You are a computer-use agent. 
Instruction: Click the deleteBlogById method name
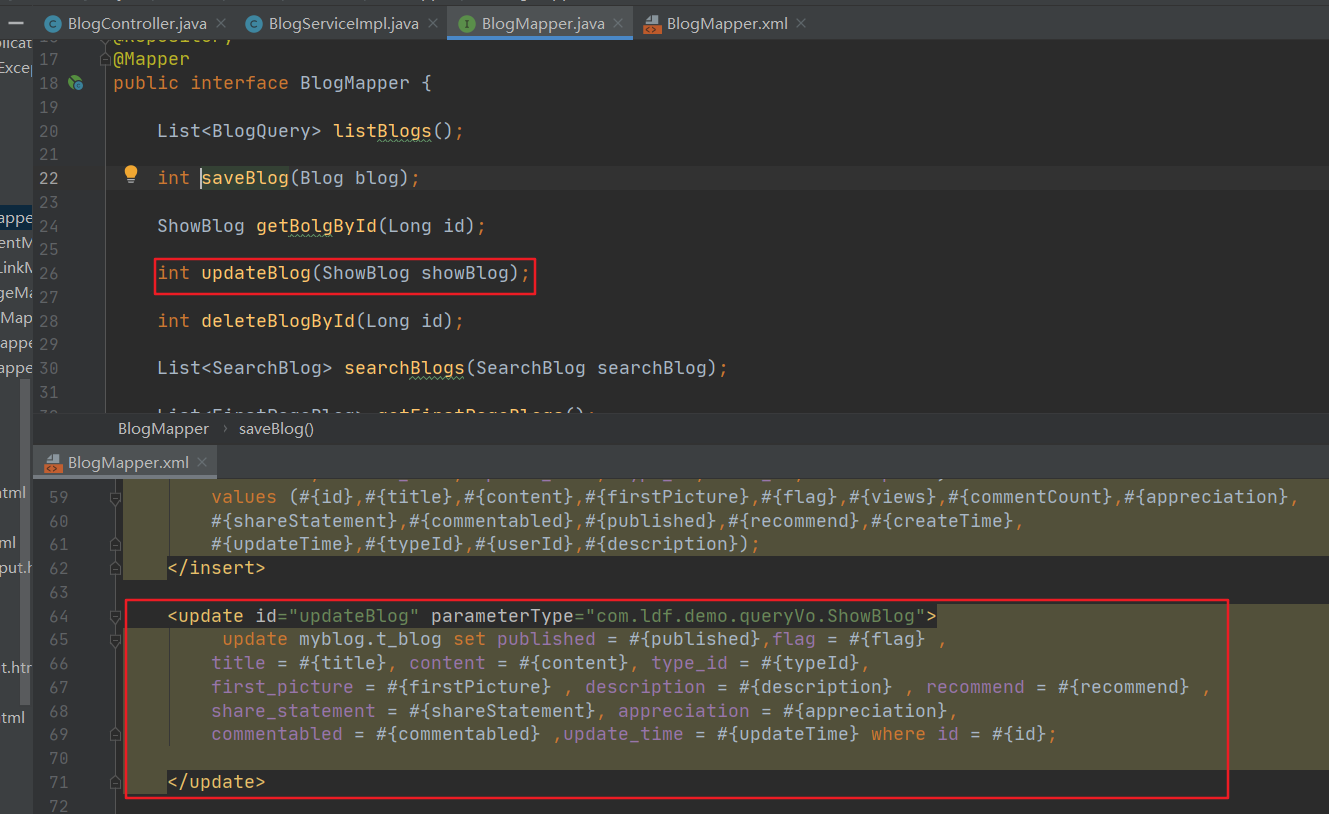pyautogui.click(x=278, y=321)
